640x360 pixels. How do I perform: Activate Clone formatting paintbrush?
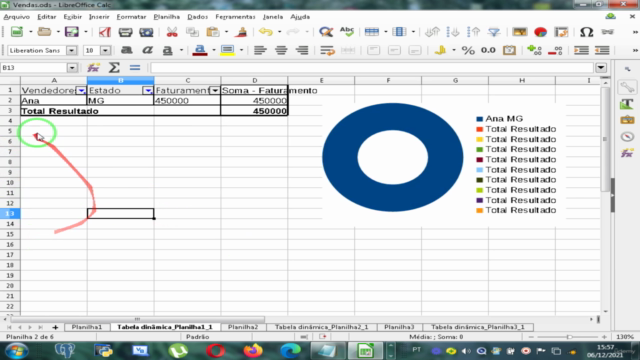pos(242,32)
